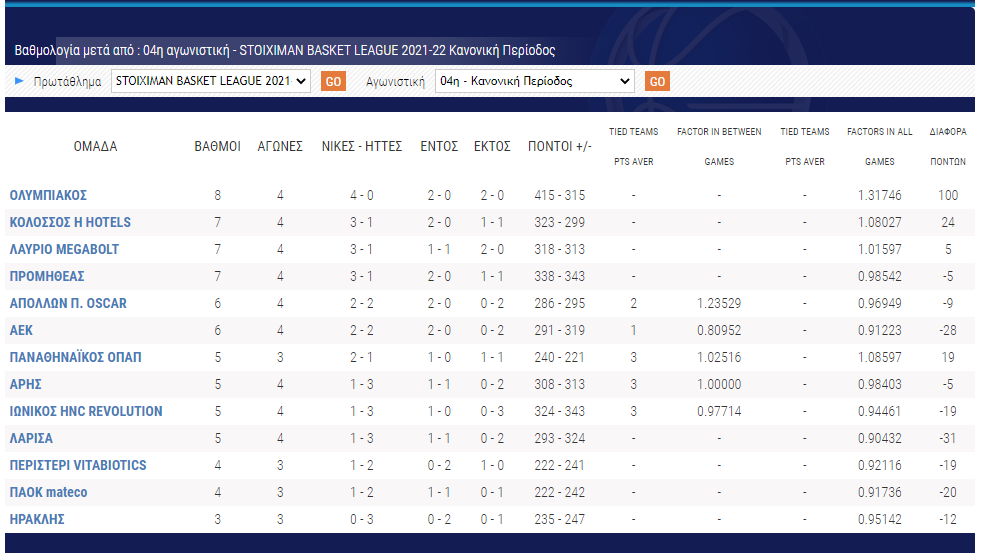Open ΠΑΟΚ mateco team link

pyautogui.click(x=48, y=492)
